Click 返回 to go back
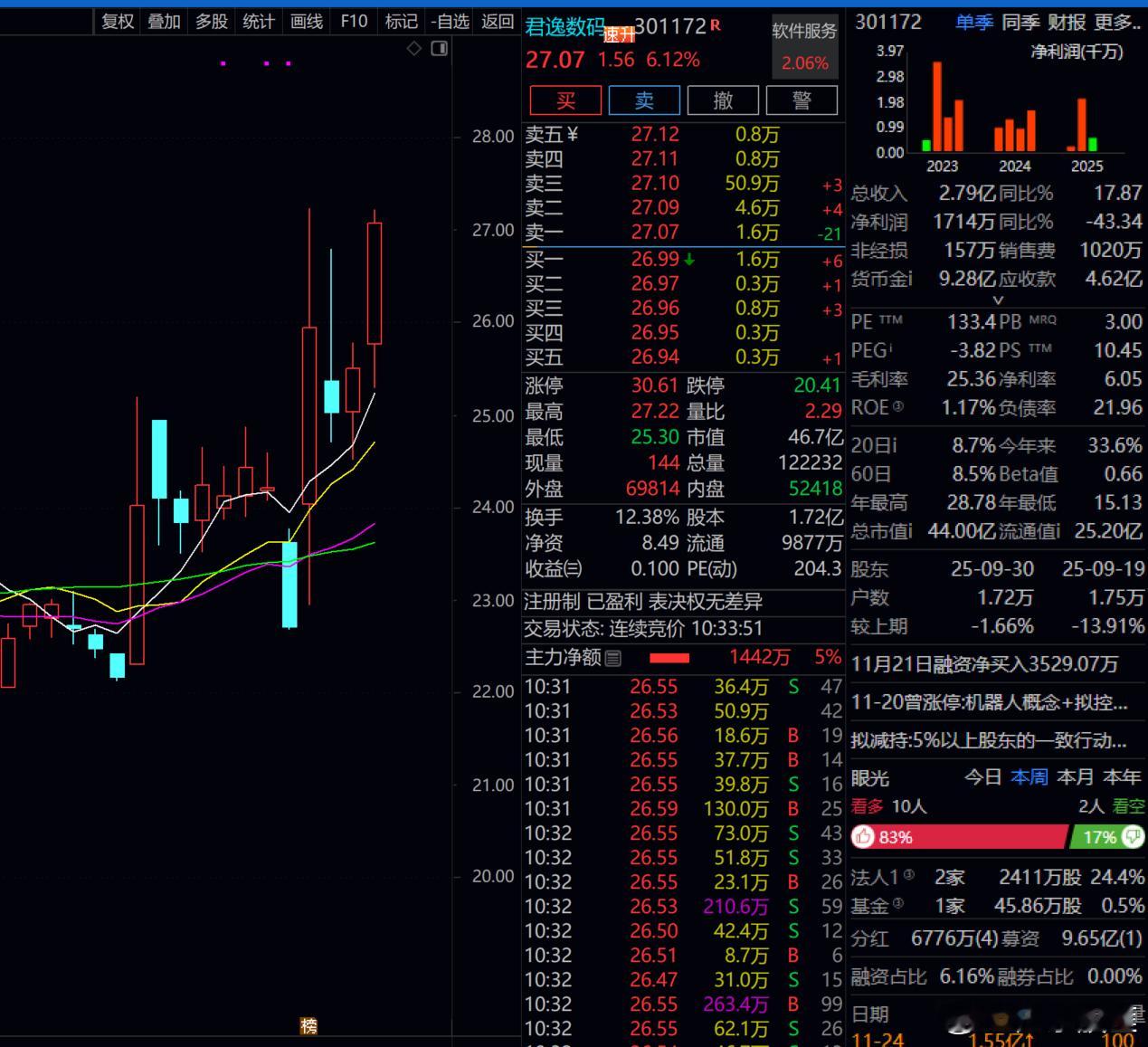Image resolution: width=1148 pixels, height=1047 pixels. click(498, 21)
